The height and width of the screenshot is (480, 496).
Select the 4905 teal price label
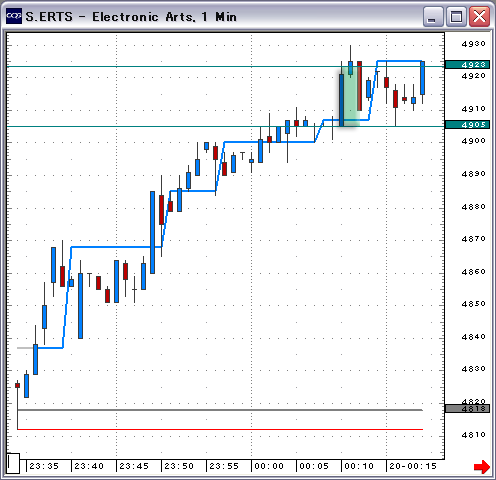click(x=467, y=124)
